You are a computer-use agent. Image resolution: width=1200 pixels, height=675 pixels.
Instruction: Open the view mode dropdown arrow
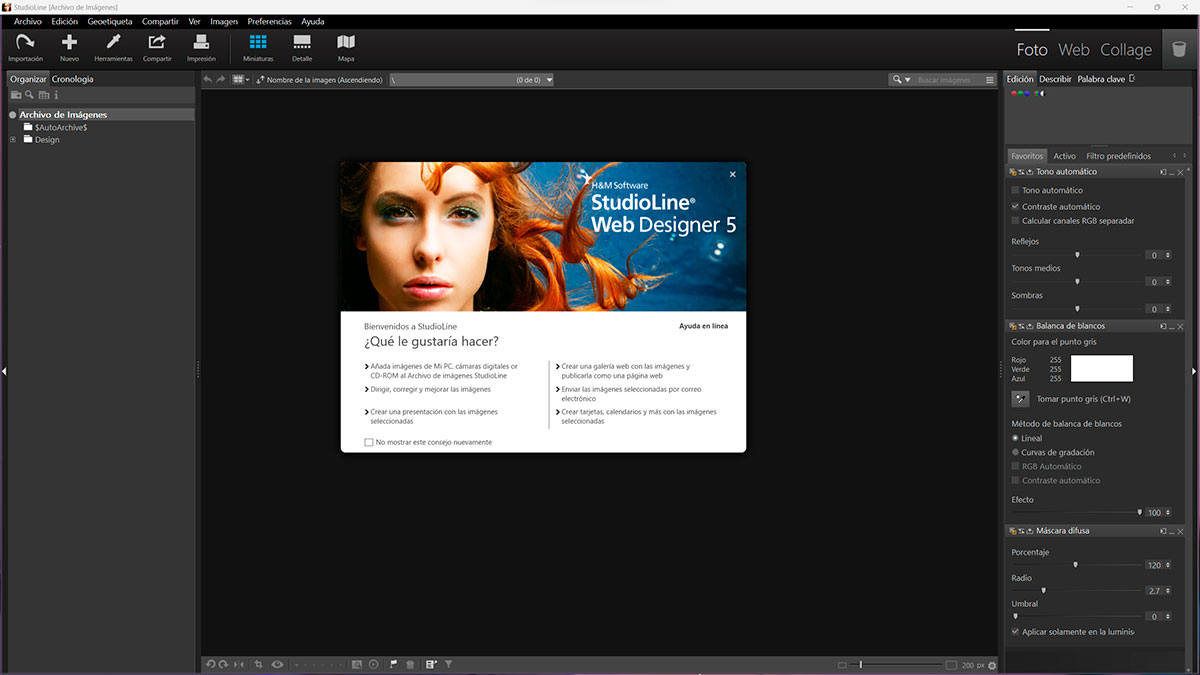pyautogui.click(x=247, y=80)
